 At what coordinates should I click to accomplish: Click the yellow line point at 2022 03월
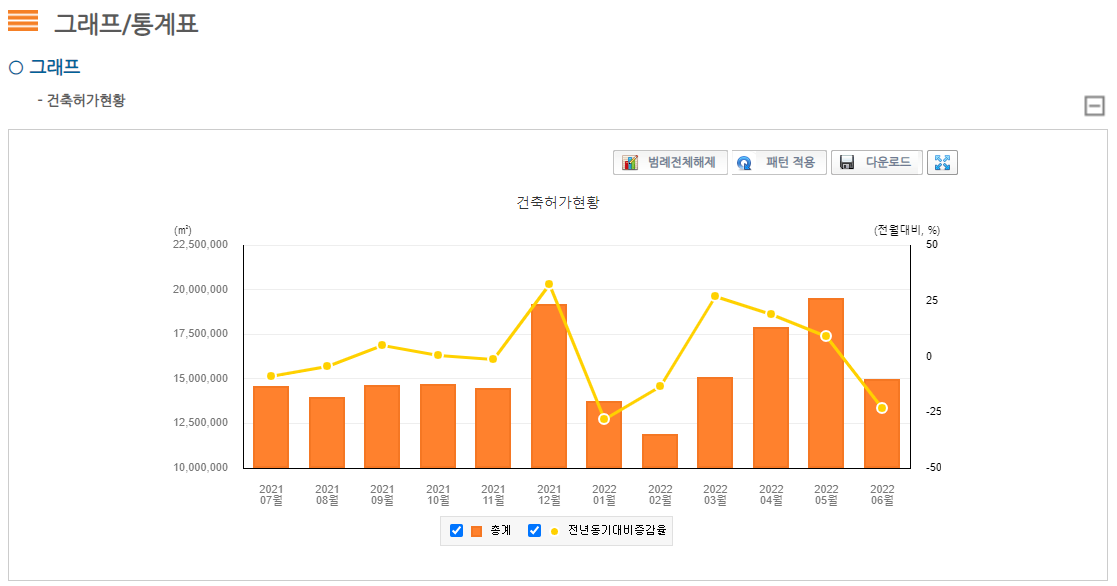(715, 296)
